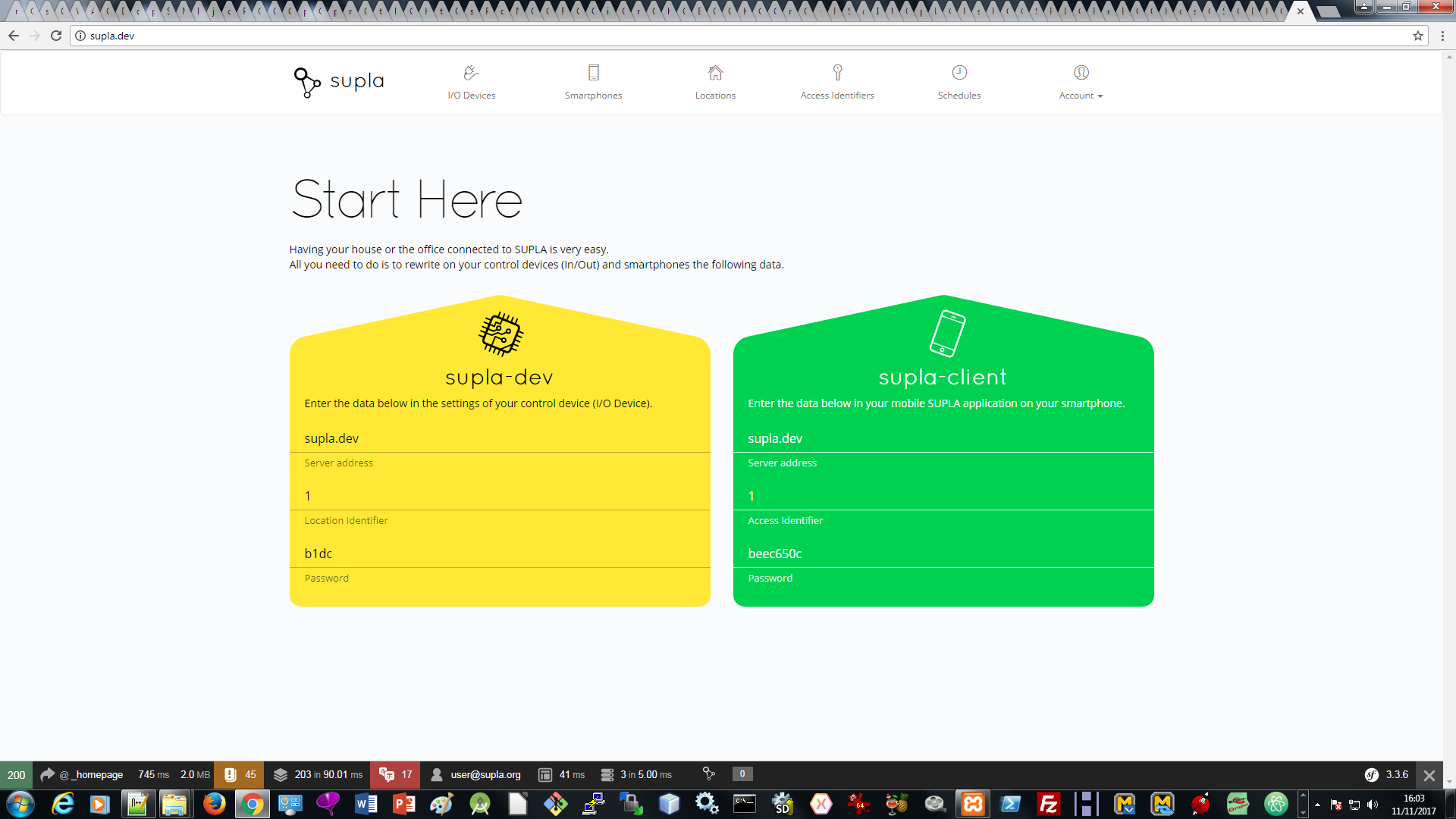Reload the supla.dev page
Screen dimensions: 1456x819
point(56,36)
